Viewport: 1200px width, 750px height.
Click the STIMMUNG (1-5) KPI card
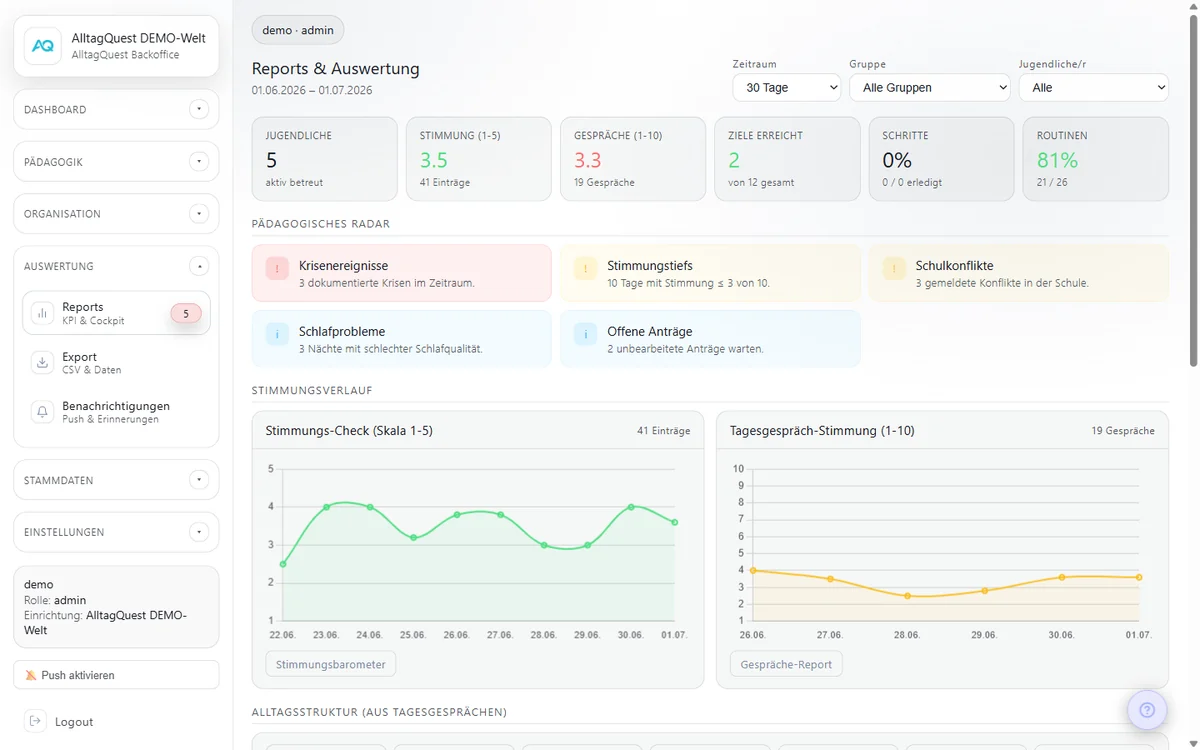point(478,159)
